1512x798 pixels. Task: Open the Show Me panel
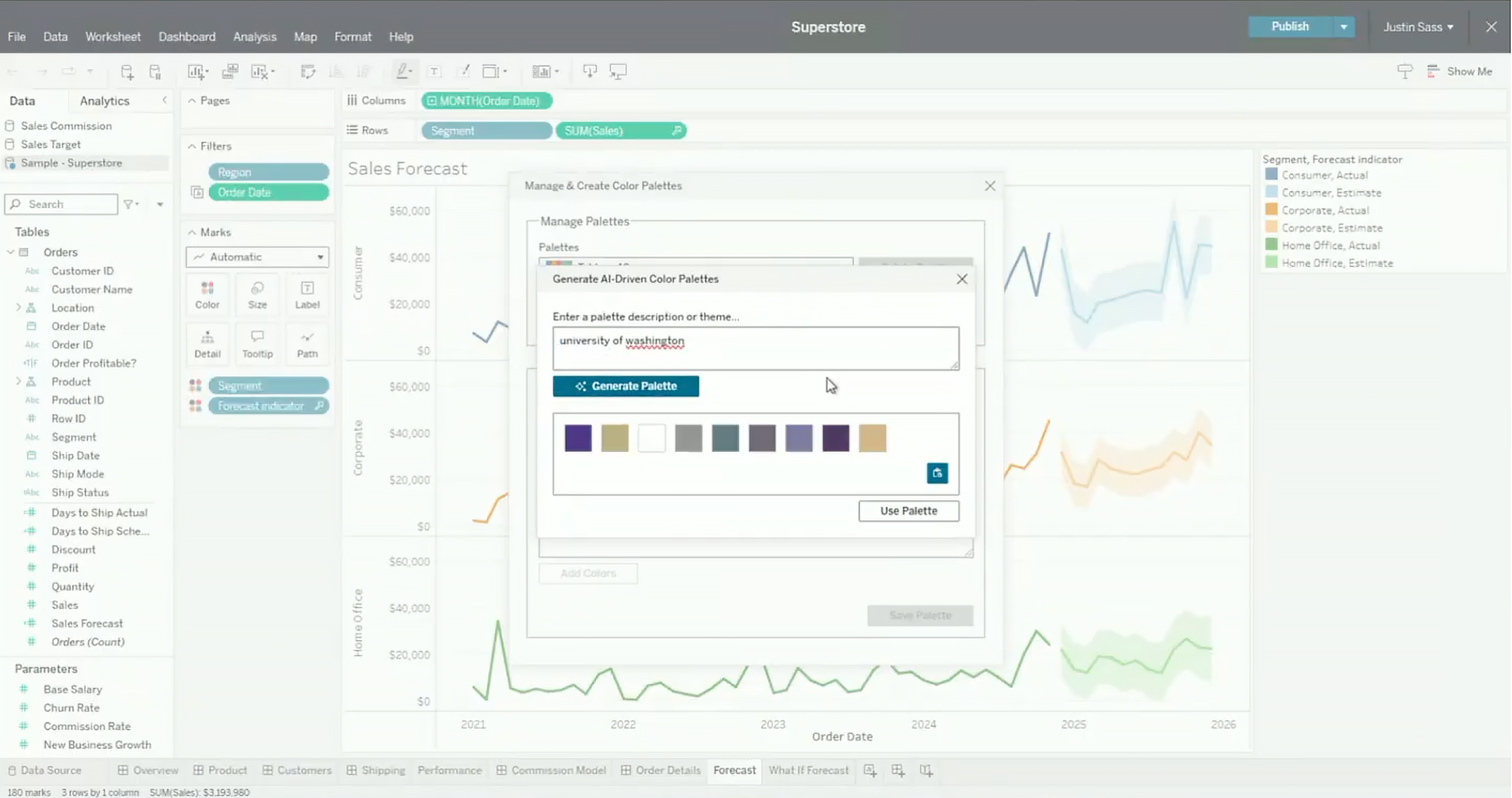pos(1460,71)
